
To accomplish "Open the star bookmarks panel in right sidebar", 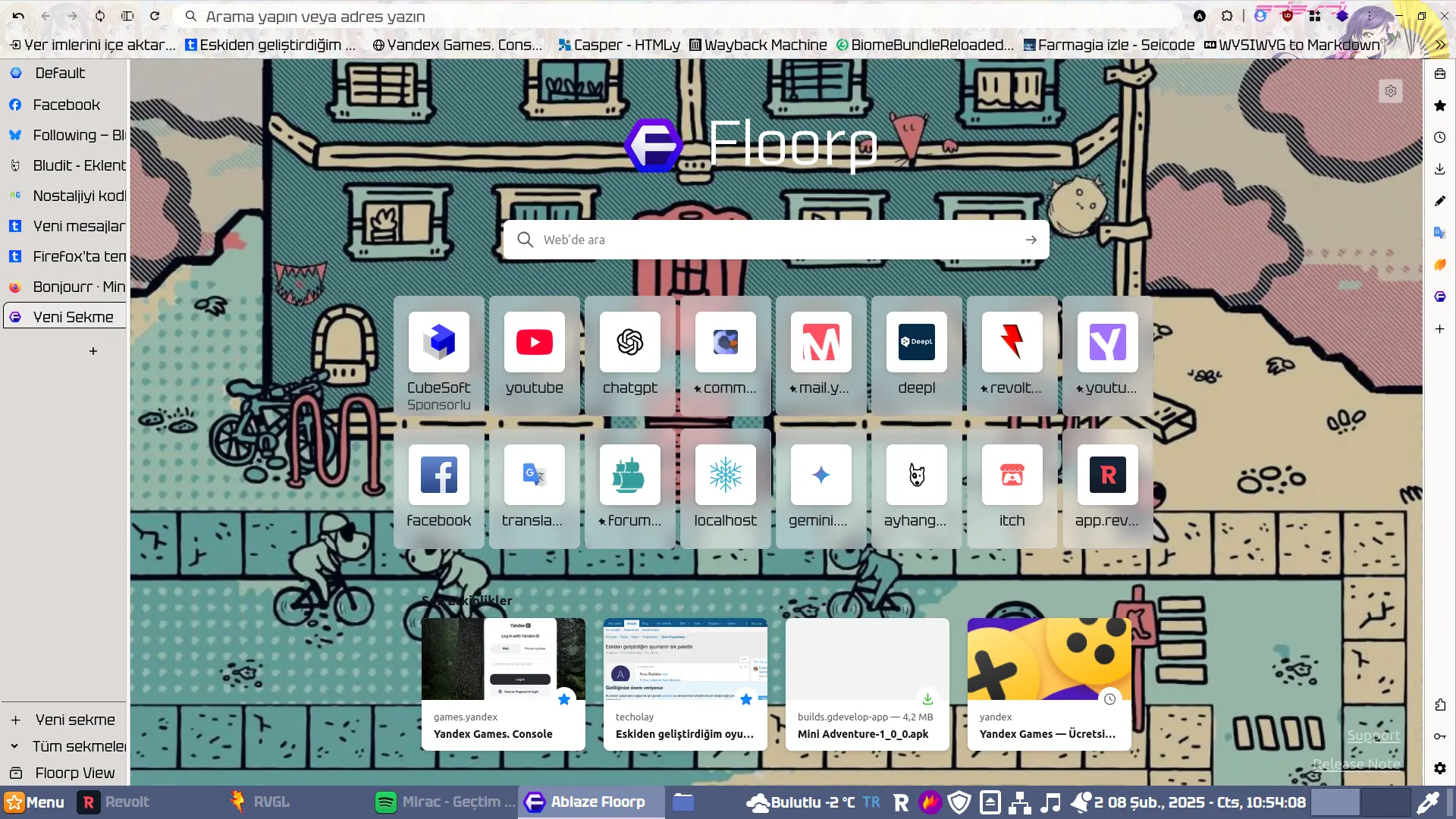I will (x=1440, y=105).
